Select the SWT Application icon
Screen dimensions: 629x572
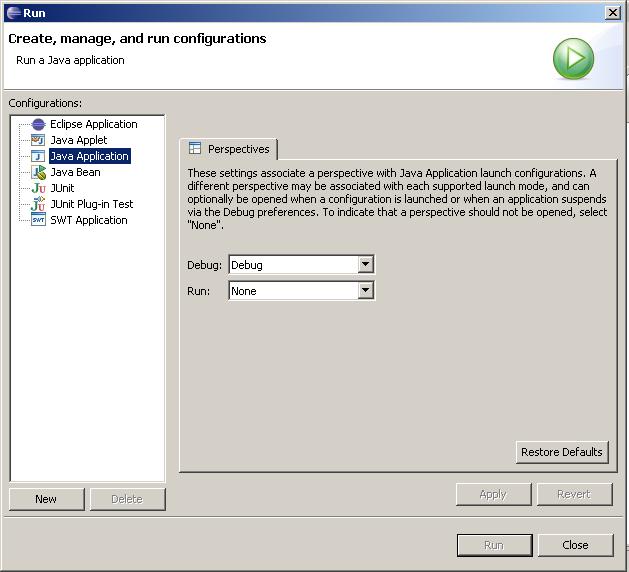coord(38,220)
